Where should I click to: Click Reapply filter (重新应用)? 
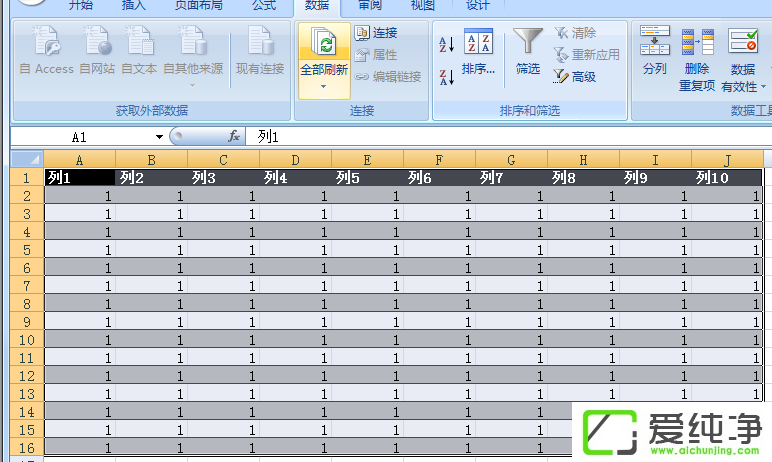point(586,55)
